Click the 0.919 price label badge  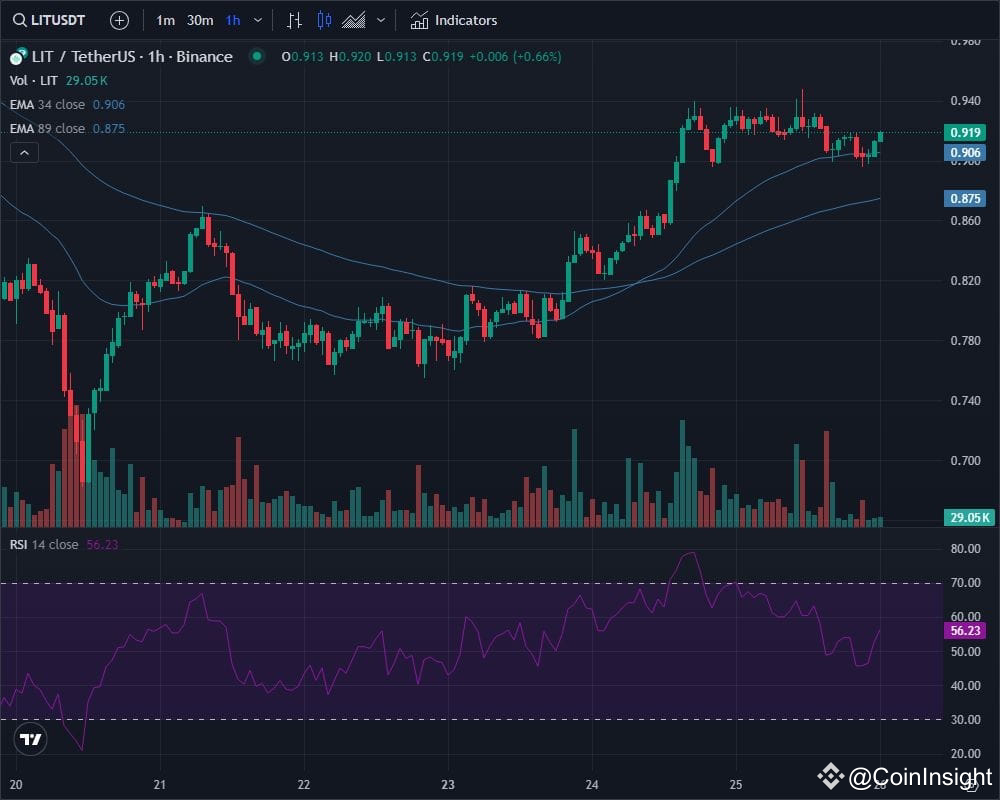pyautogui.click(x=966, y=132)
